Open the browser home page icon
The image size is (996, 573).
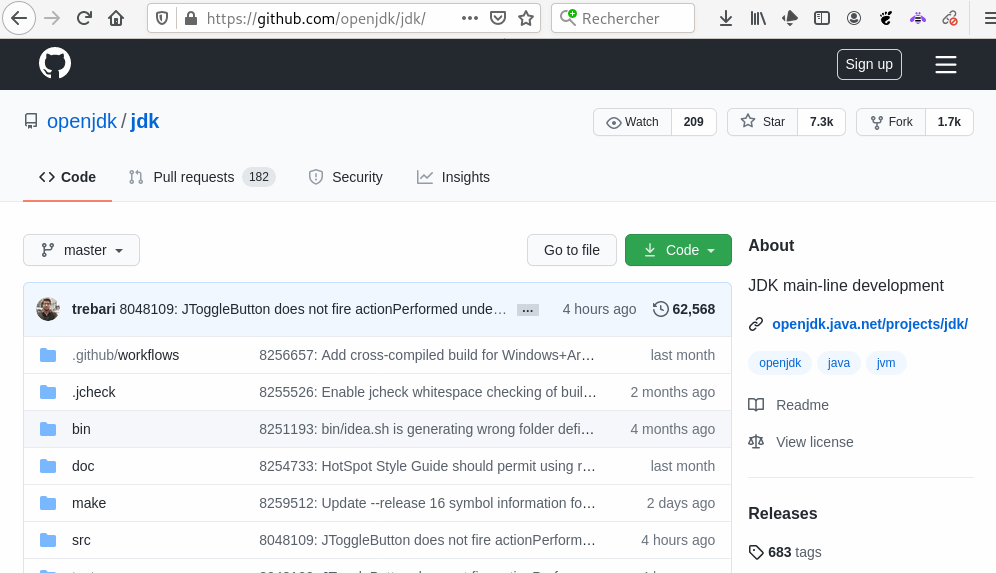(x=116, y=18)
